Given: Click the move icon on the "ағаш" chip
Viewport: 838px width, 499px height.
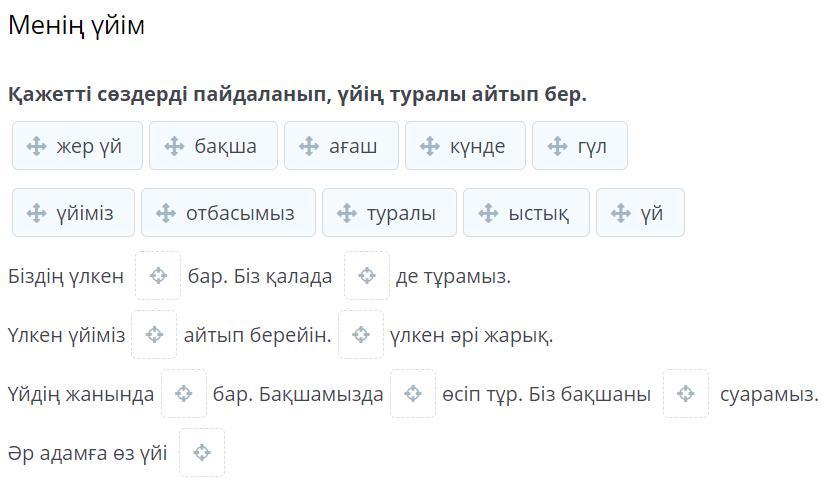Looking at the screenshot, I should (x=309, y=146).
